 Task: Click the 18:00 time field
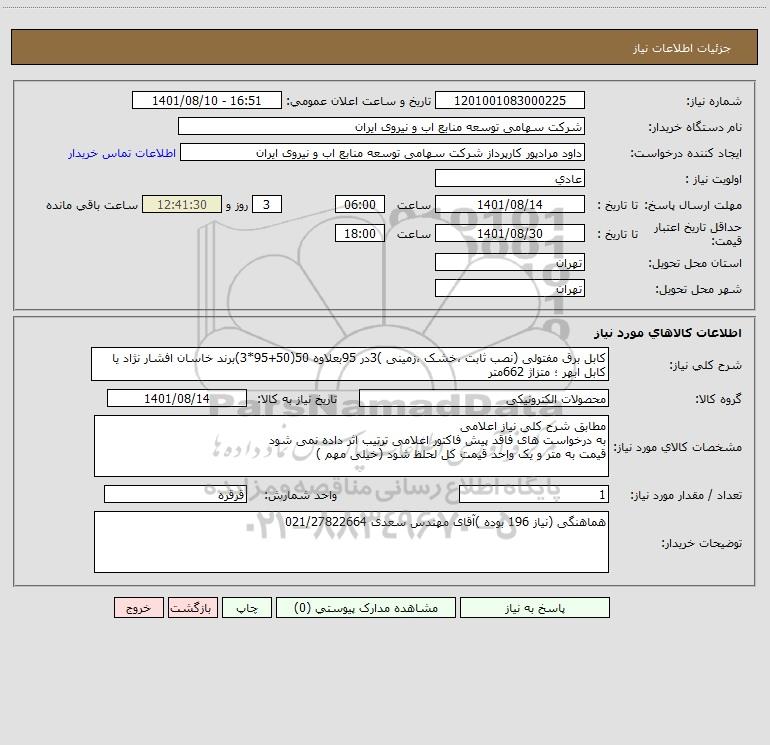359,234
